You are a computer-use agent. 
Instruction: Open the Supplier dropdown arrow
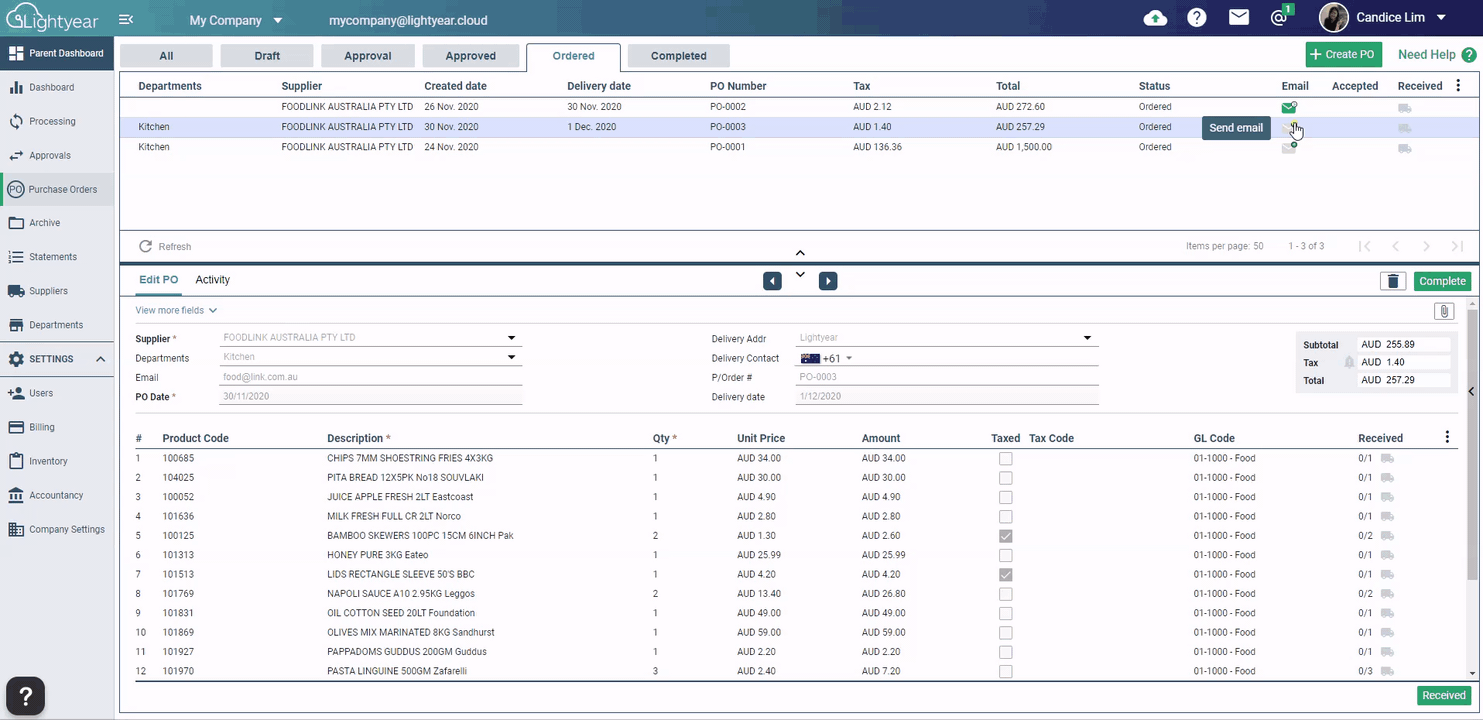click(511, 338)
